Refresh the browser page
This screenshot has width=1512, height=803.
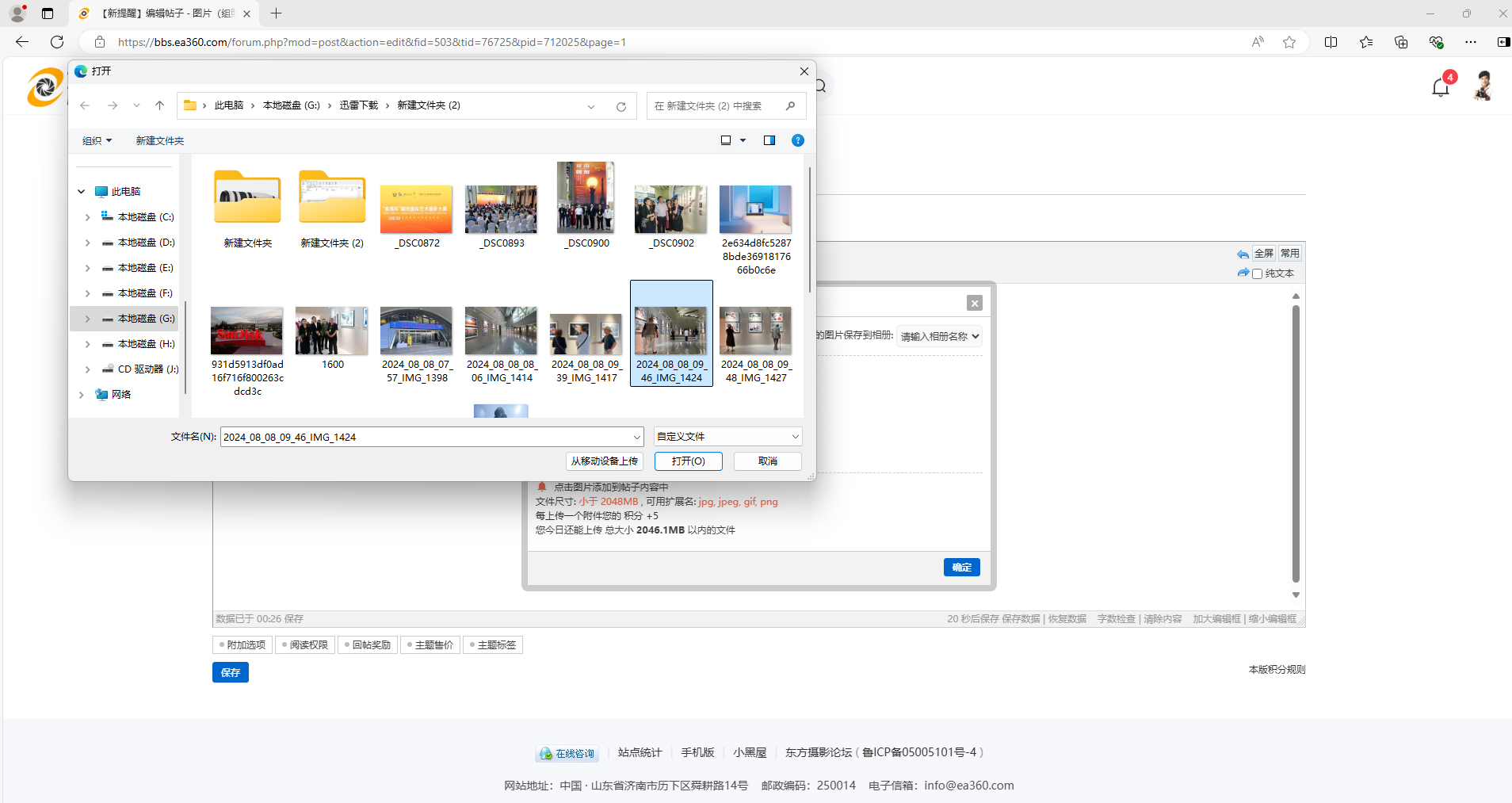tap(57, 42)
